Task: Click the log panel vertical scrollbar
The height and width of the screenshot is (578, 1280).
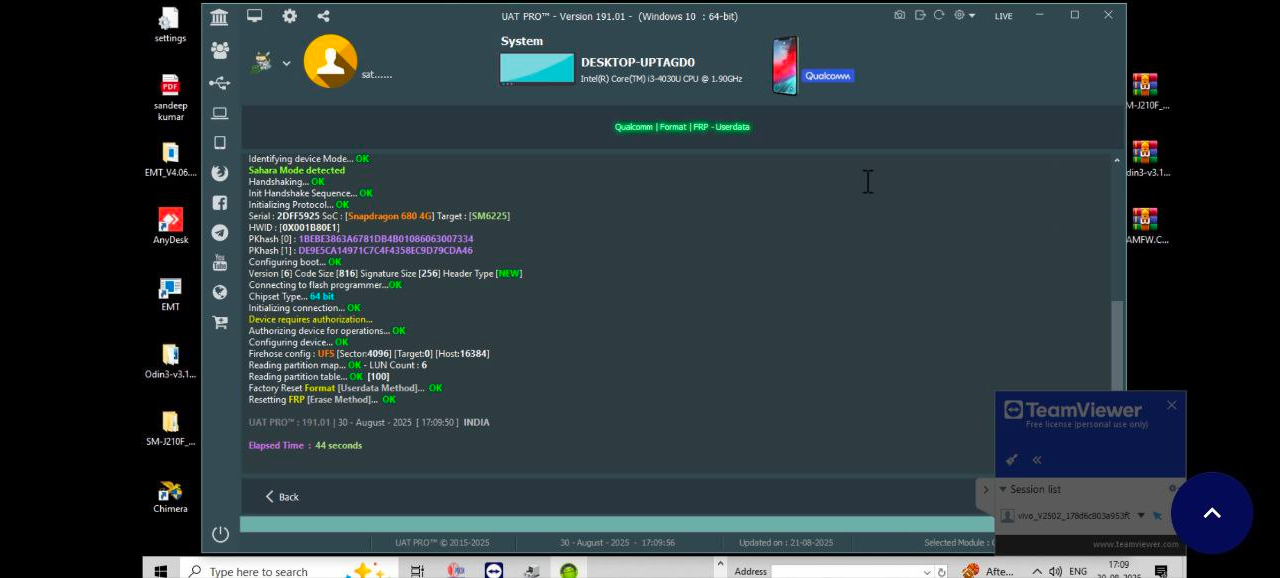Action: click(x=1117, y=340)
